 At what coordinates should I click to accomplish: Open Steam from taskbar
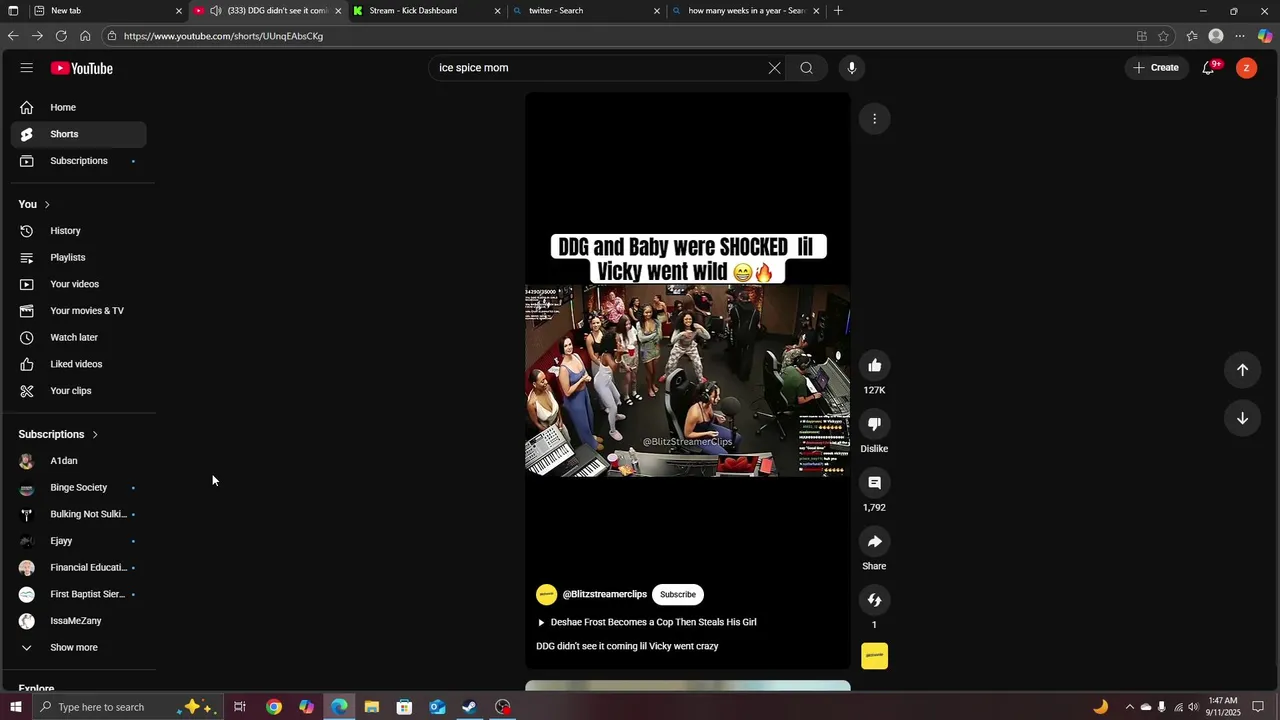(x=469, y=707)
